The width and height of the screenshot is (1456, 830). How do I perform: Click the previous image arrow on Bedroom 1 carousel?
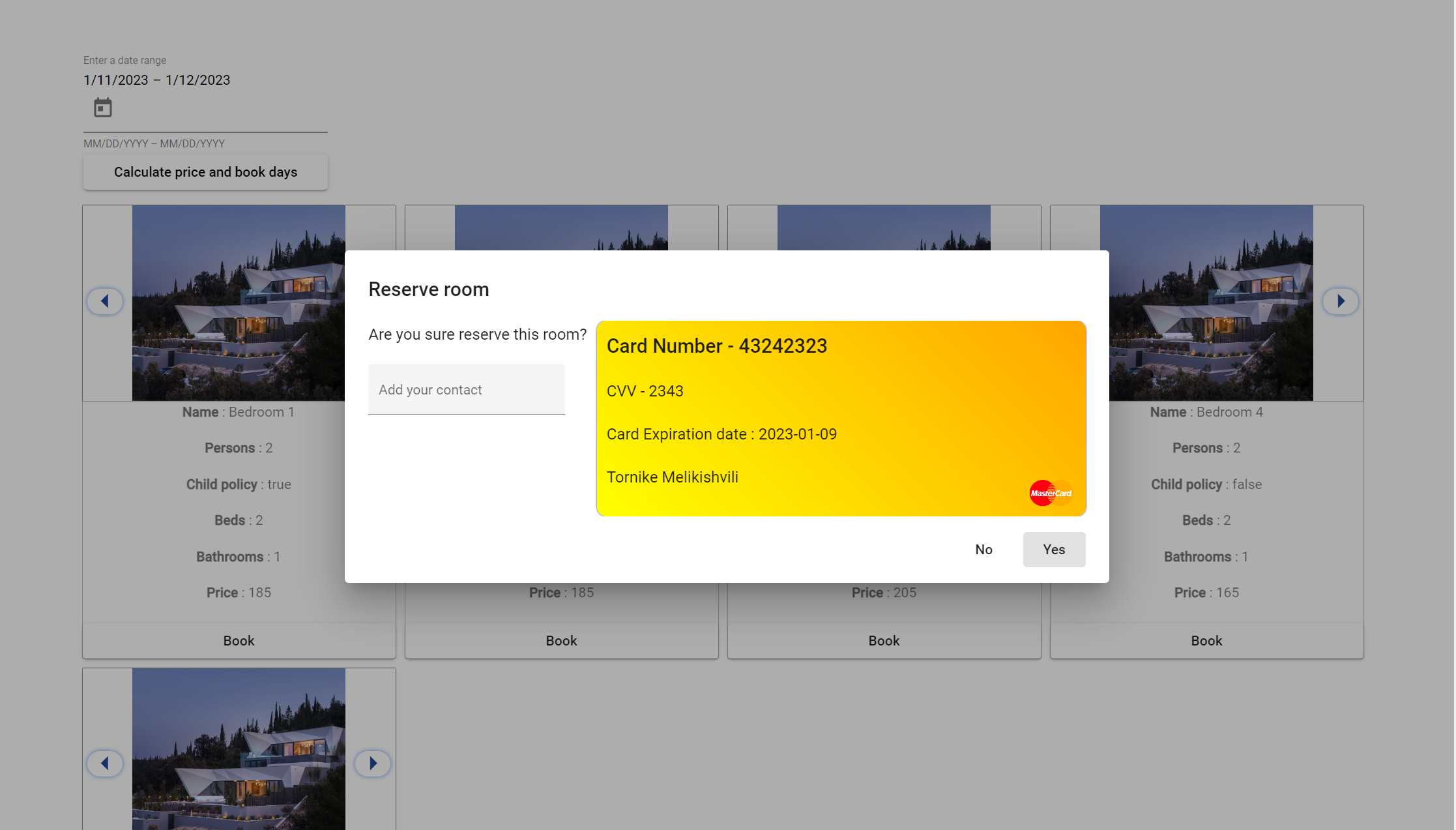(x=105, y=301)
